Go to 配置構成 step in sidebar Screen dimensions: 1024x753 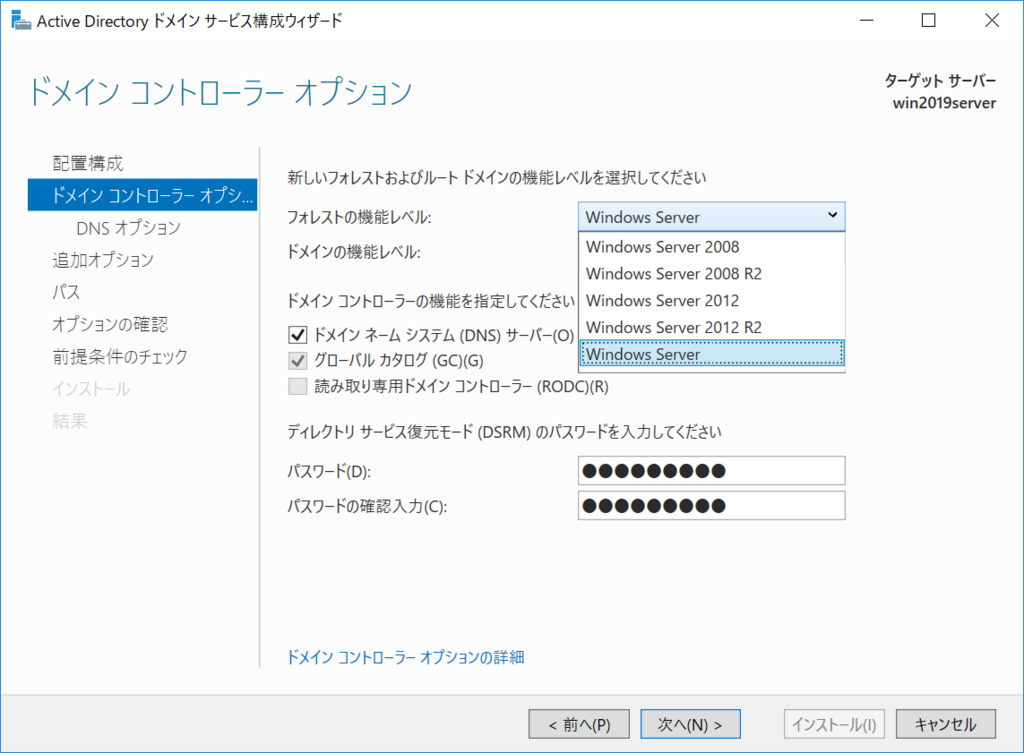(88, 163)
